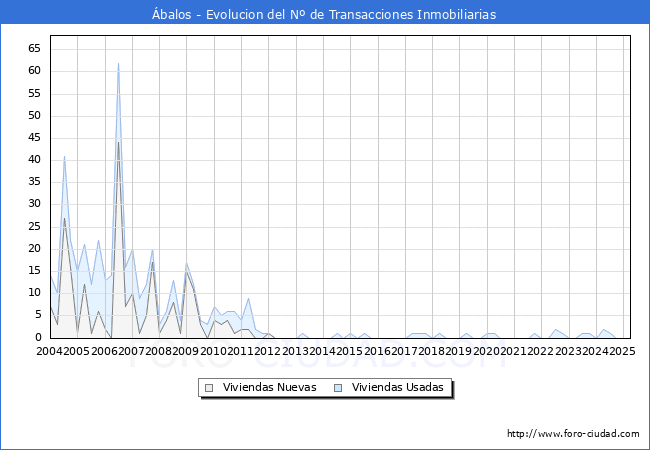Select the 'Viviendas Nuevas' legend label
Image resolution: width=650 pixels, height=450 pixels.
pyautogui.click(x=269, y=387)
